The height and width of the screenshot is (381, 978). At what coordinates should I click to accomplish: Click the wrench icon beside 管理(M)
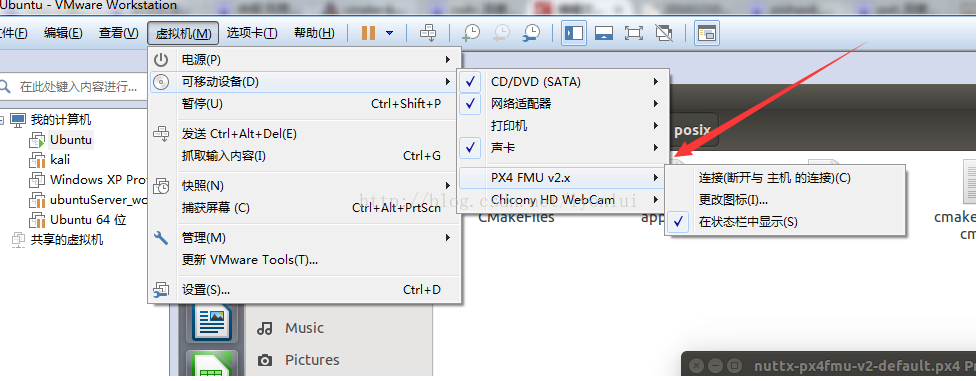(161, 238)
